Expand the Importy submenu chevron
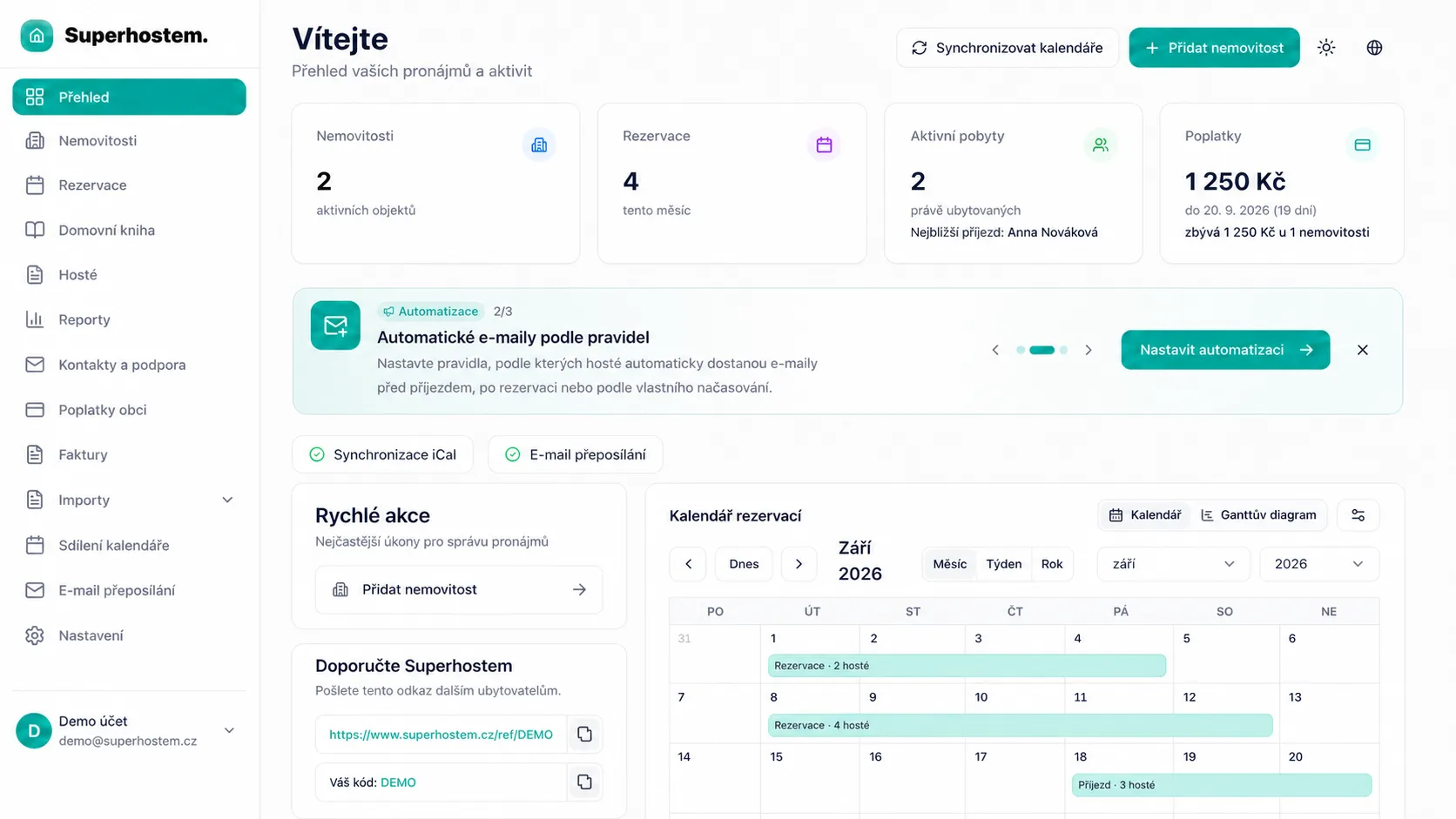Image resolution: width=1456 pixels, height=819 pixels. [227, 500]
